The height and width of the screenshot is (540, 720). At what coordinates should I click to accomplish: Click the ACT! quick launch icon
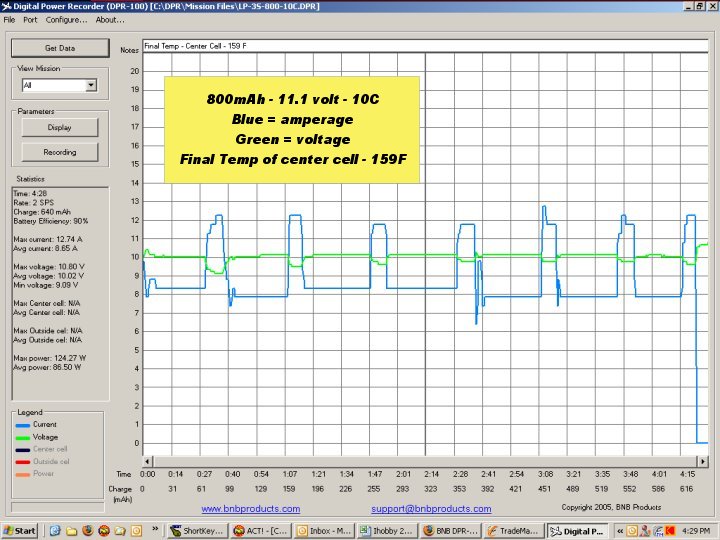(x=104, y=531)
